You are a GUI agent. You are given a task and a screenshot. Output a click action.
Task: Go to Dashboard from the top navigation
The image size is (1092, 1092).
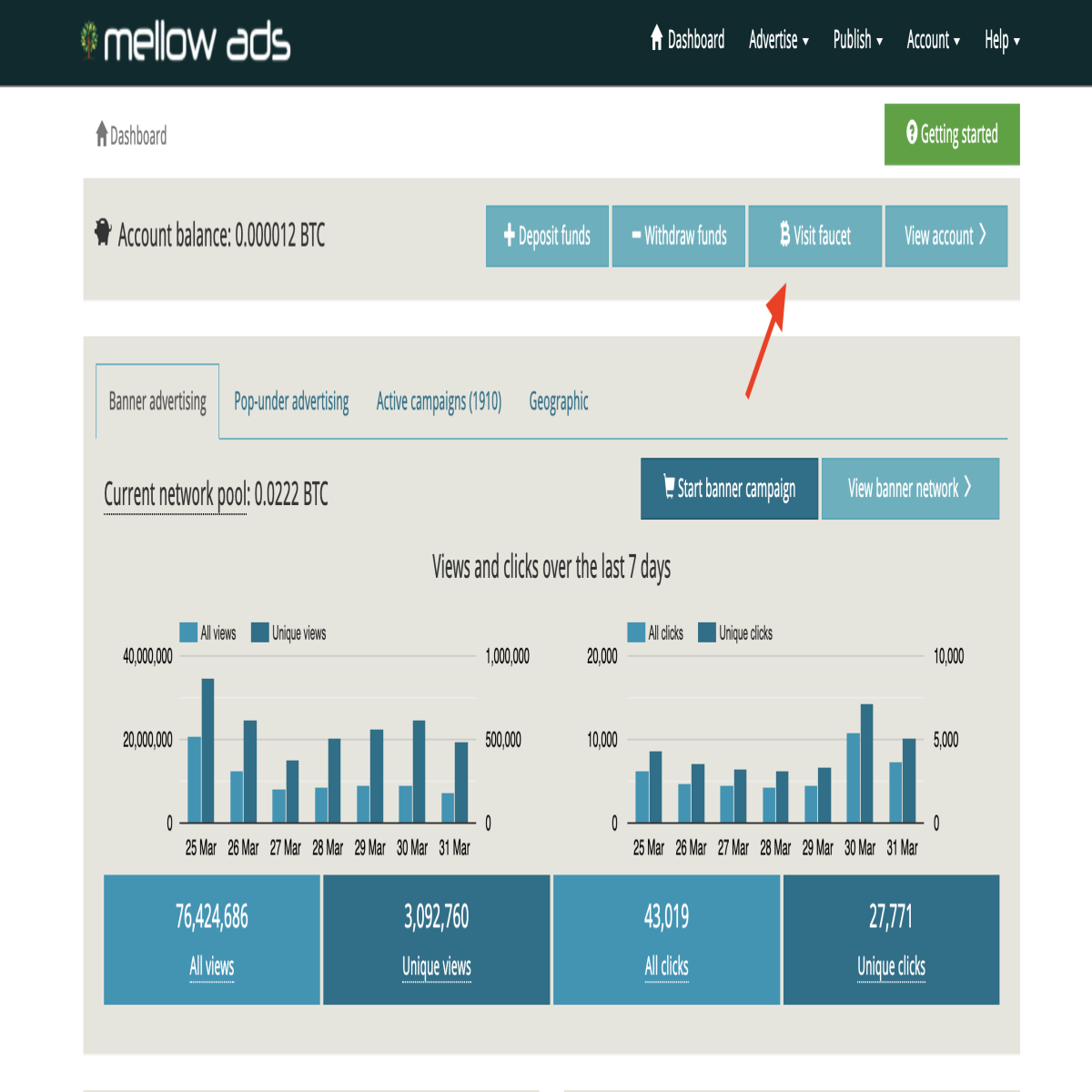pyautogui.click(x=688, y=39)
